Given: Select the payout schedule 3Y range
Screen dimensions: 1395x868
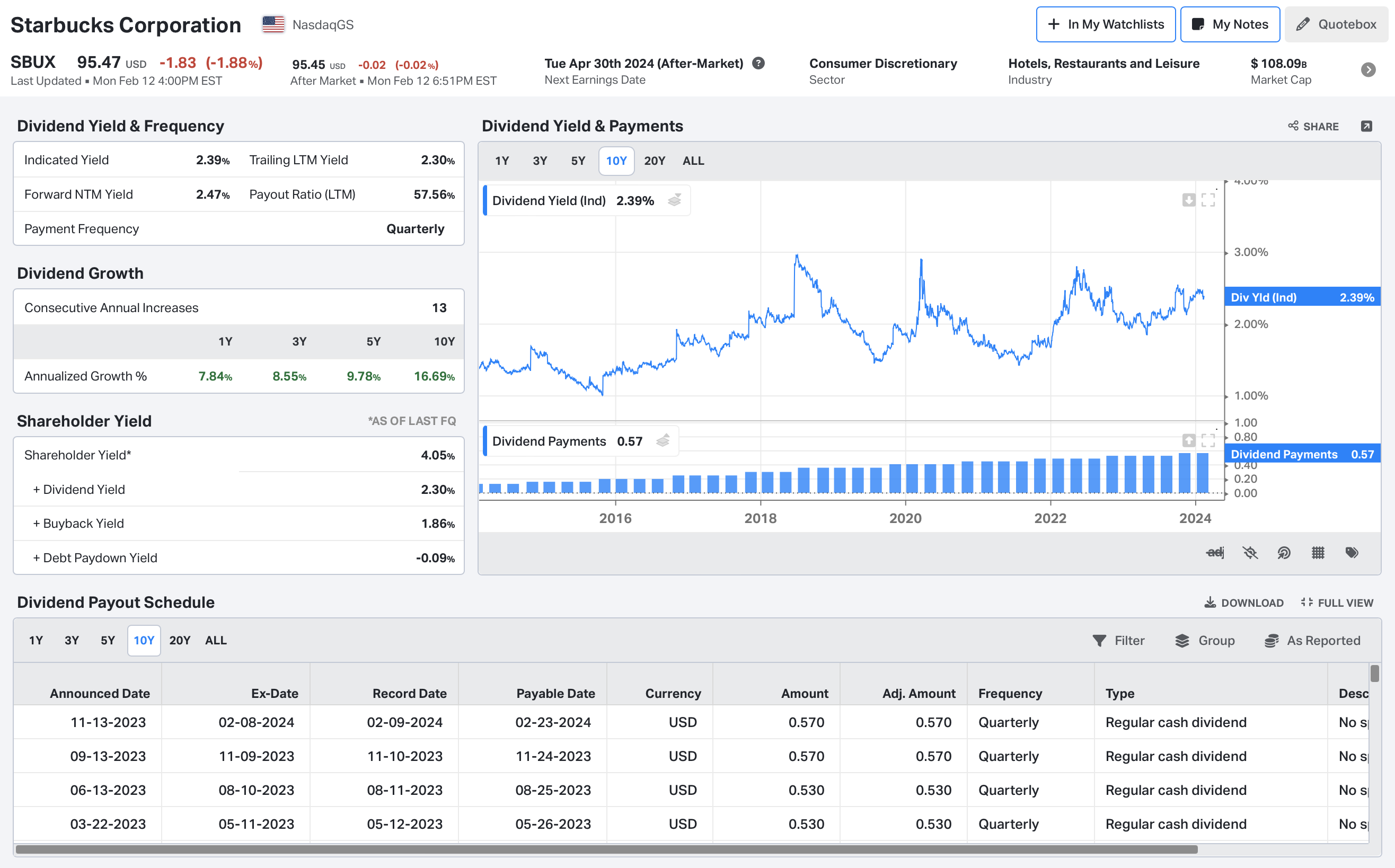Looking at the screenshot, I should 71,640.
